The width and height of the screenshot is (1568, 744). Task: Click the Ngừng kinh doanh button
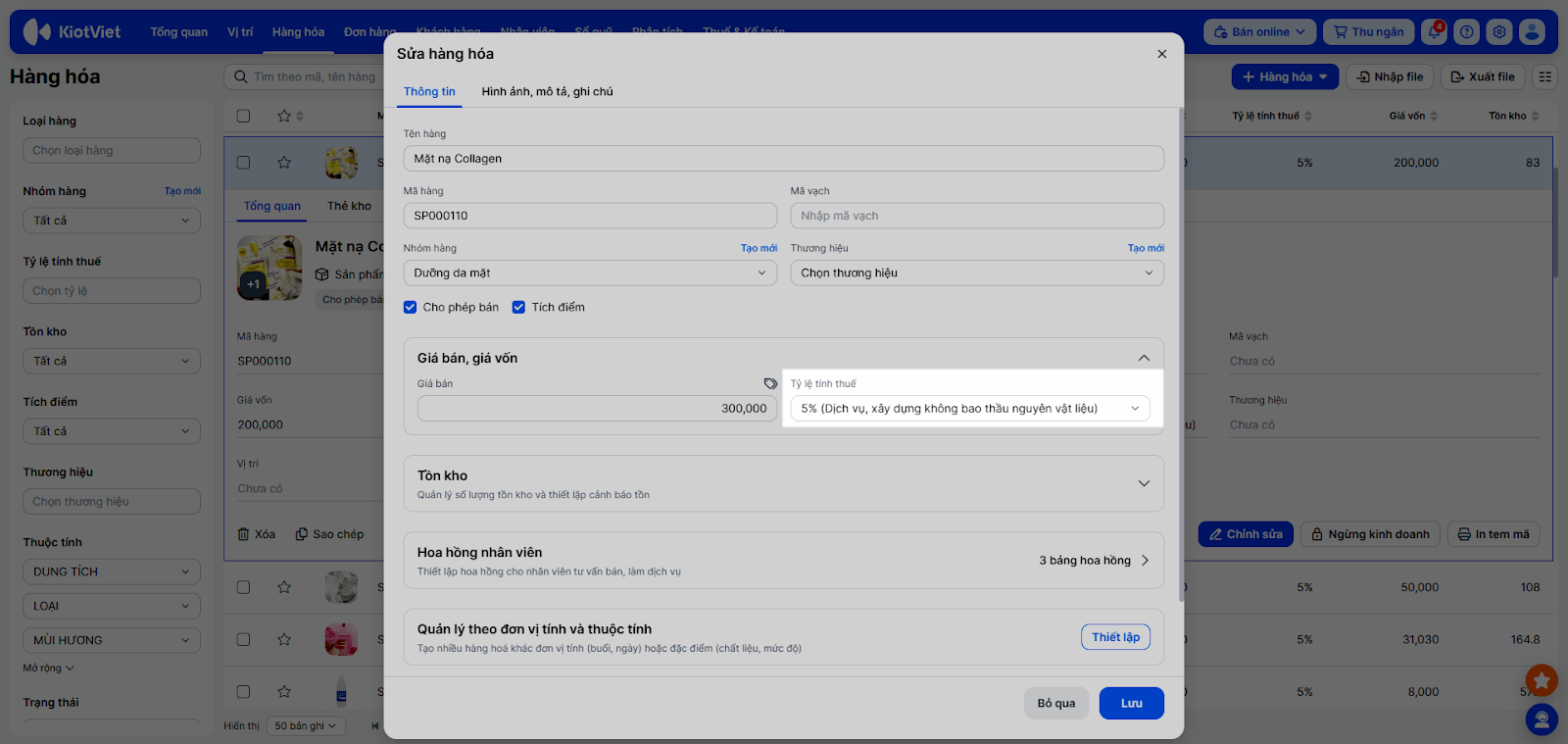click(1369, 534)
